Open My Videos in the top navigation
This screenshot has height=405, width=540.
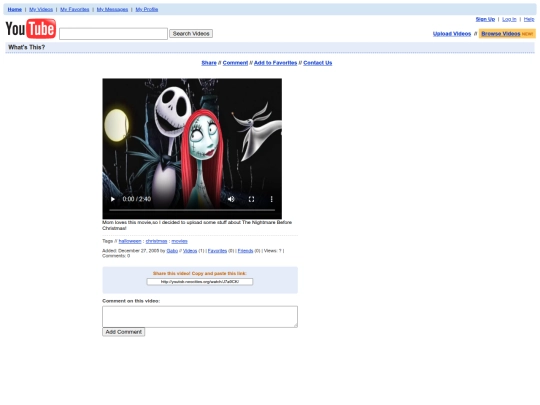click(x=41, y=9)
